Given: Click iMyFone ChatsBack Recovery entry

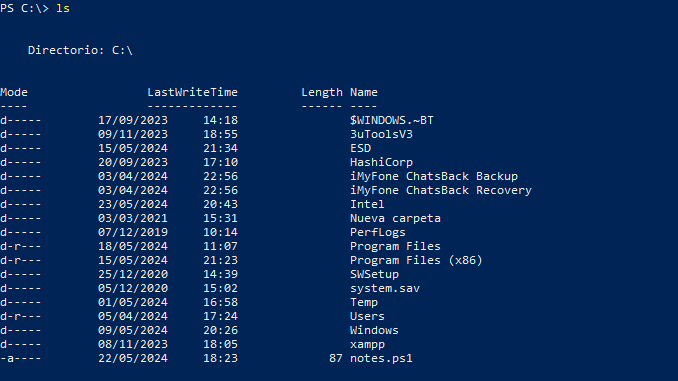Looking at the screenshot, I should 441,190.
